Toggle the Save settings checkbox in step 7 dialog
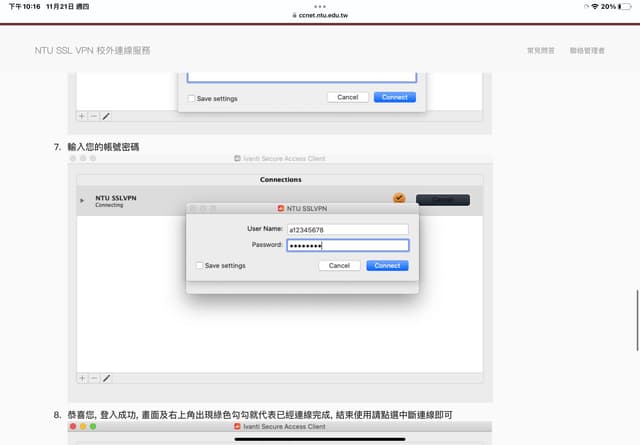Viewport: 640px width, 445px height. pos(198,266)
